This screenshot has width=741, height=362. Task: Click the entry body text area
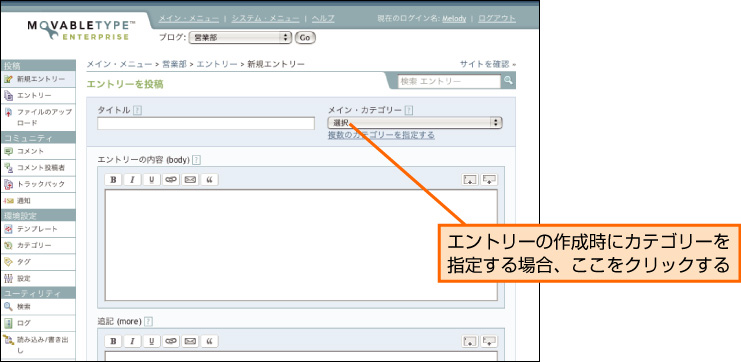tap(301, 245)
